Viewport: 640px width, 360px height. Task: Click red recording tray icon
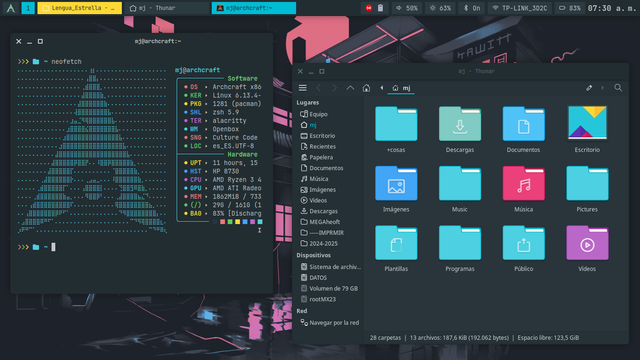point(369,8)
